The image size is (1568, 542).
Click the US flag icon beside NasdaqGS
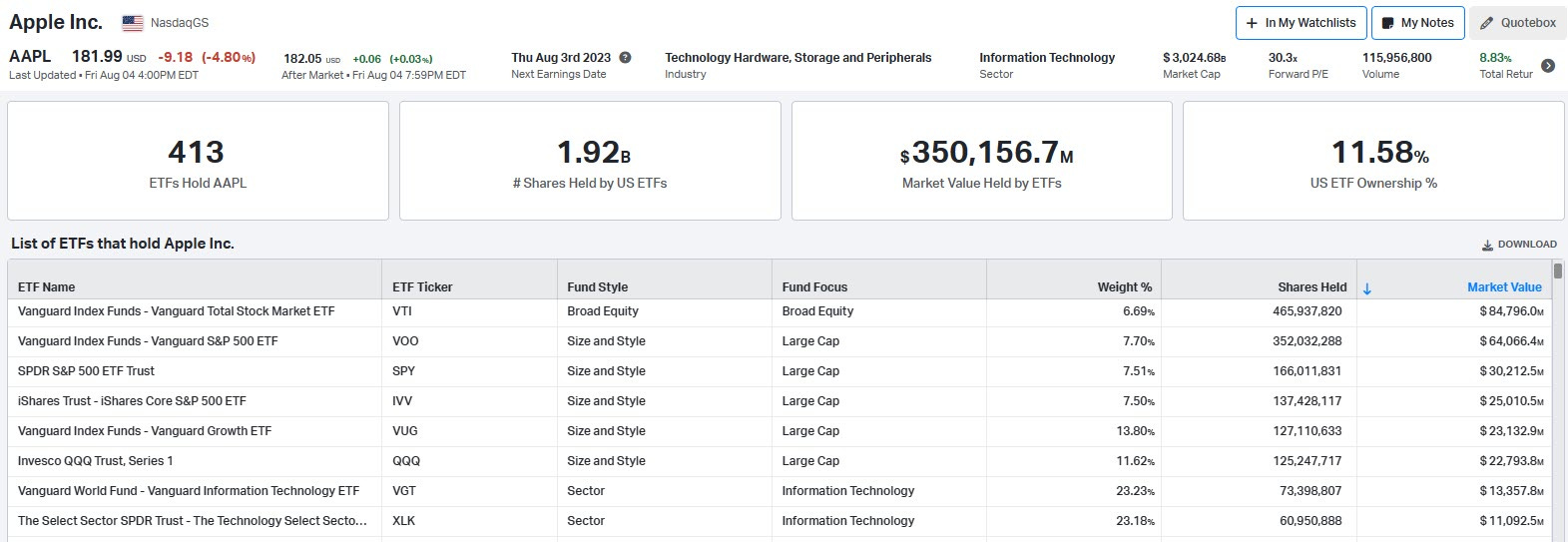[132, 22]
